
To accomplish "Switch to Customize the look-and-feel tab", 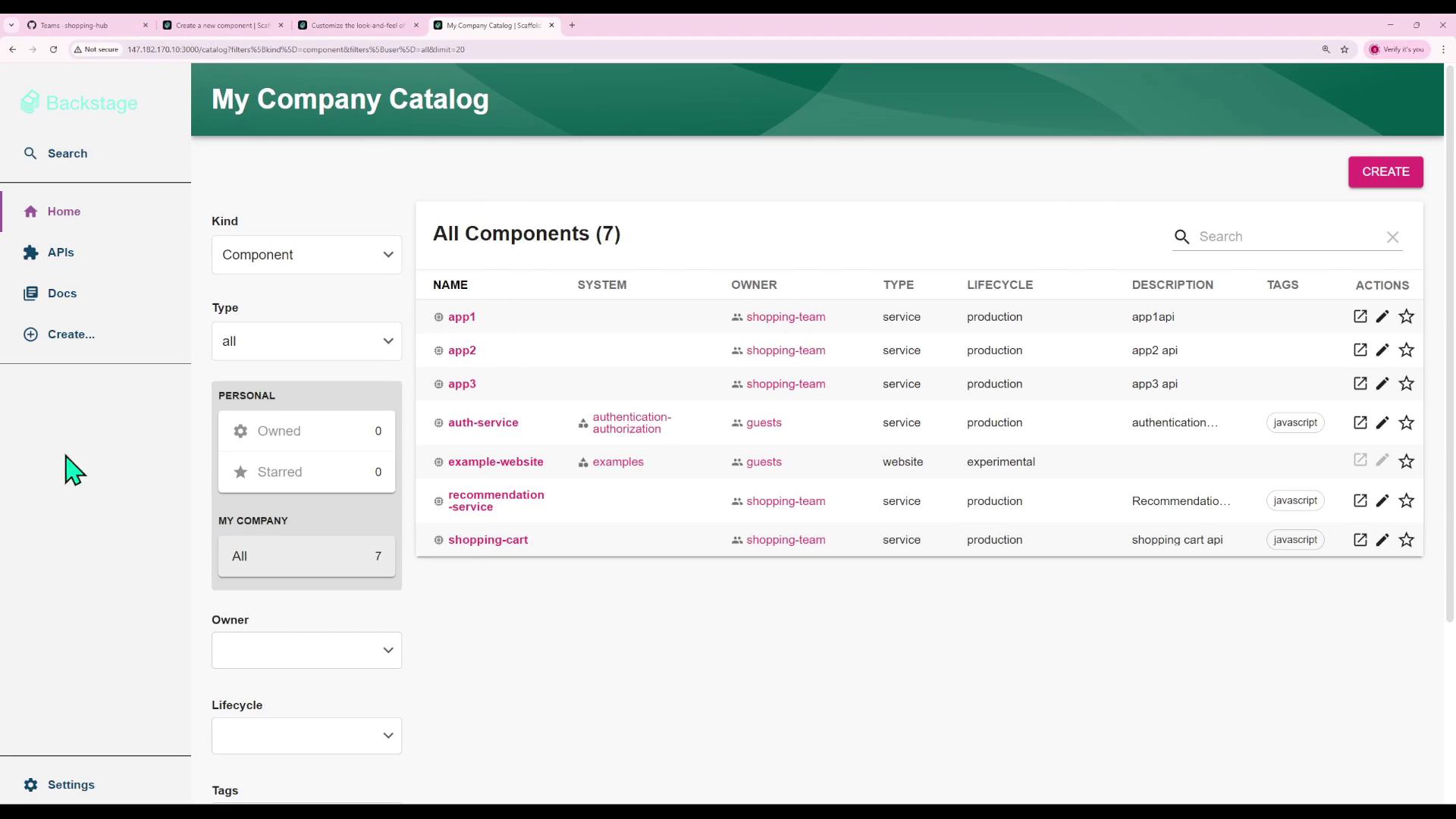I will tap(358, 25).
